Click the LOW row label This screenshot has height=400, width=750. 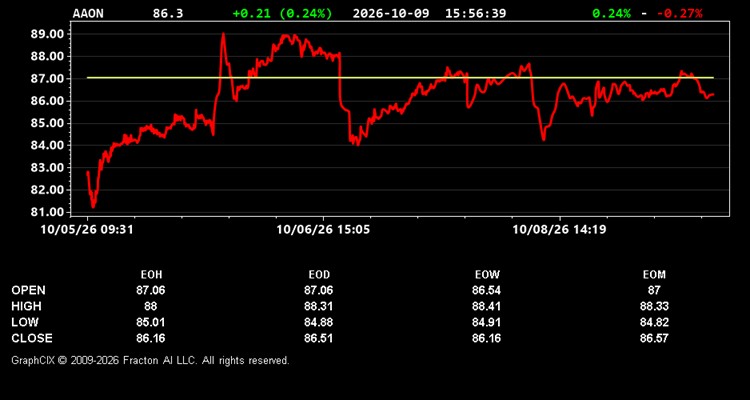25,322
